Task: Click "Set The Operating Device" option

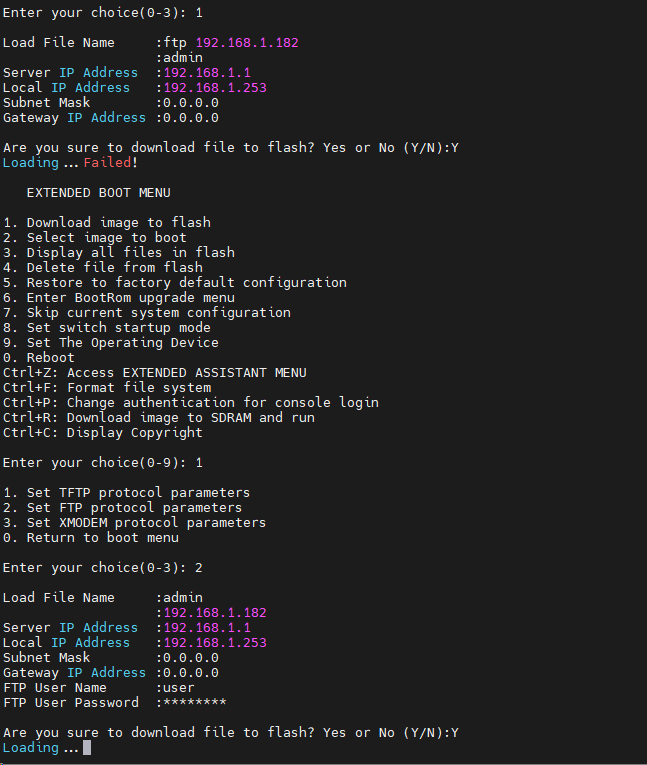Action: (111, 343)
